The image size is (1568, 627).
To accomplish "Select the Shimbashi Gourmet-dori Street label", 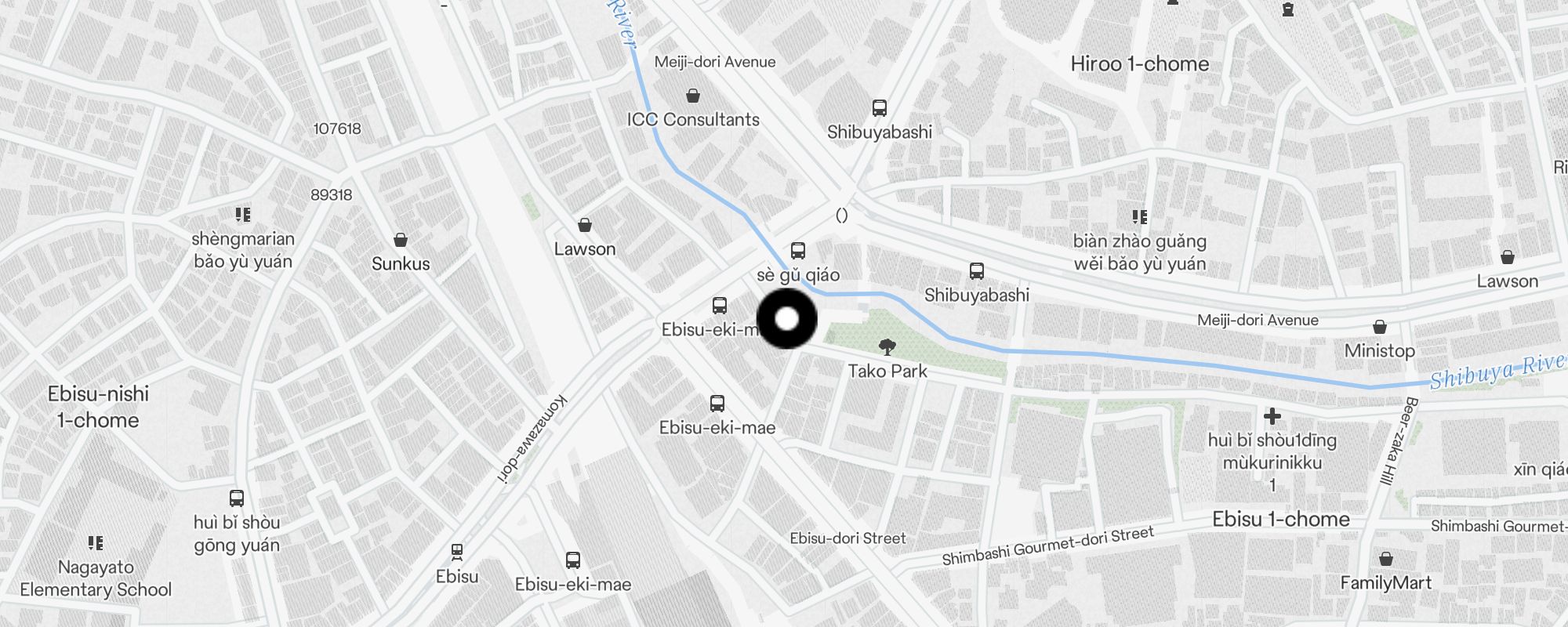I will click(x=1048, y=545).
